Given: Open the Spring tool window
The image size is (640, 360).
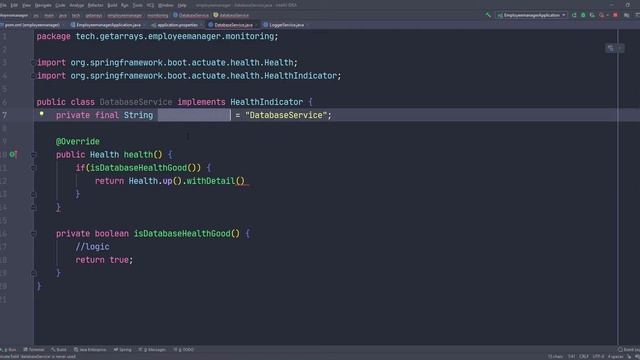Looking at the screenshot, I should pos(122,350).
